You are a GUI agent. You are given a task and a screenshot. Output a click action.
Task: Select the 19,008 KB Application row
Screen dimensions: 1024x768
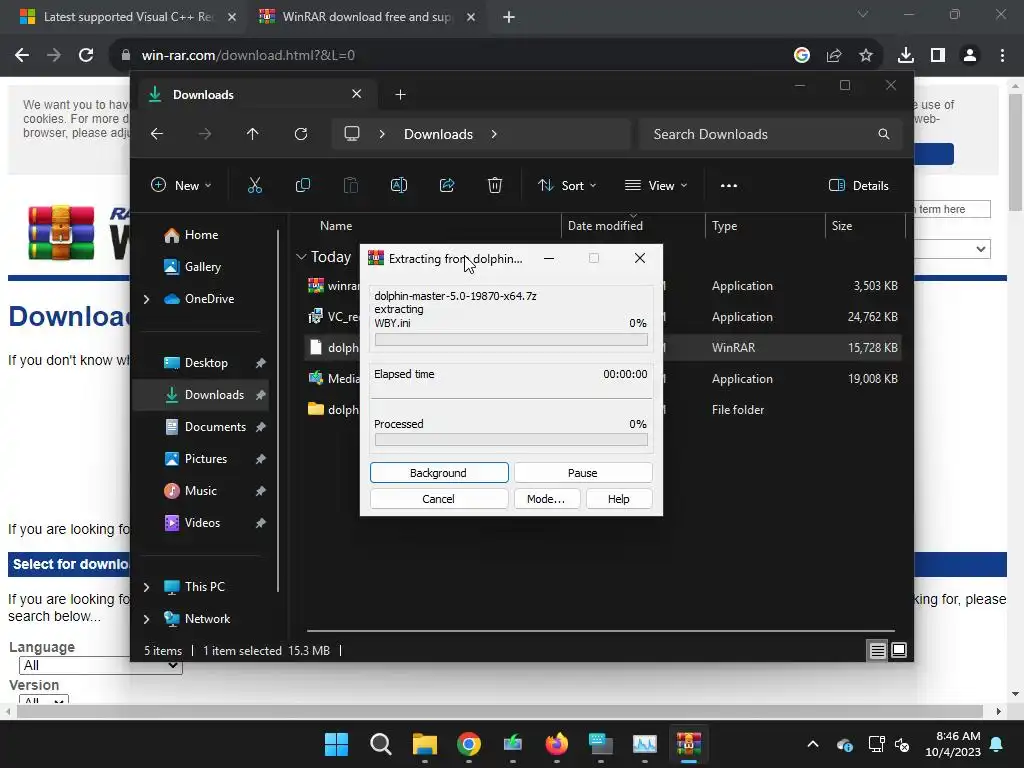click(x=602, y=379)
